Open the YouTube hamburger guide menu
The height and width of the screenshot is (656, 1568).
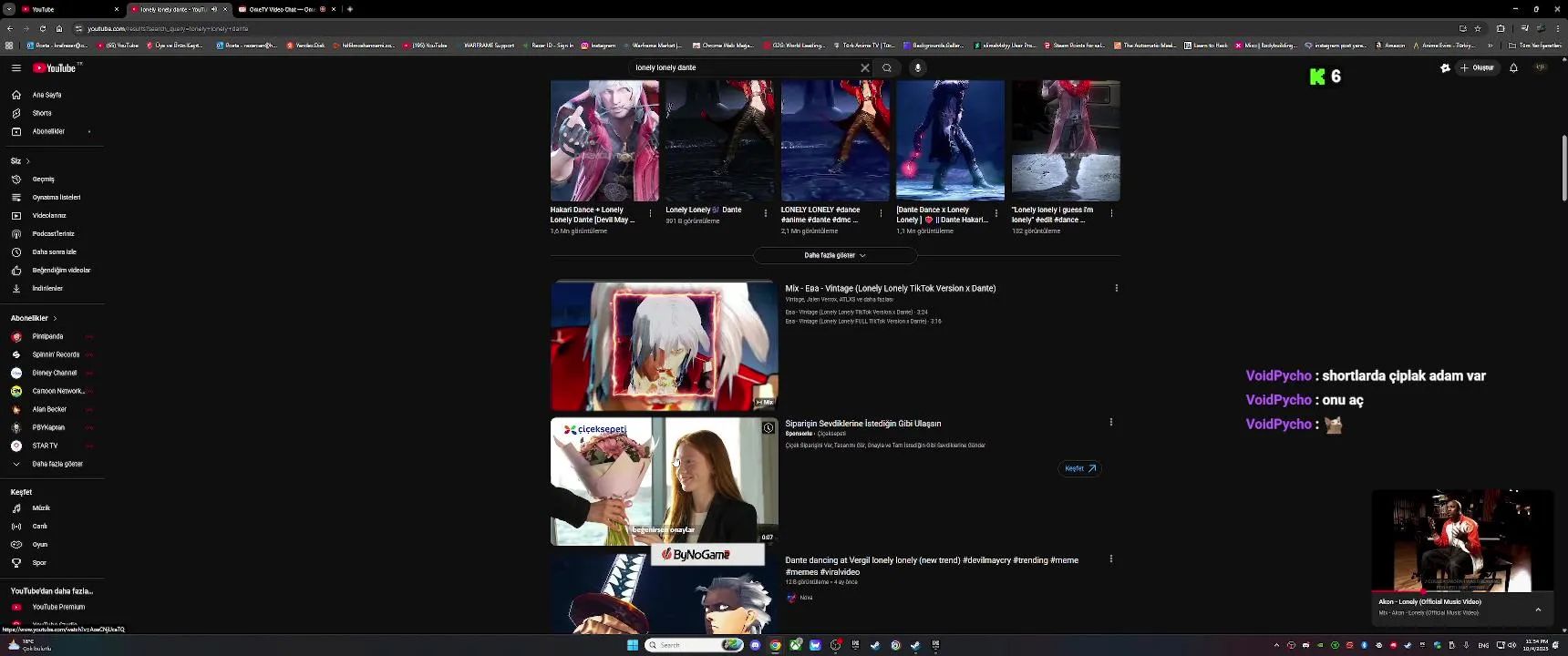pos(15,68)
